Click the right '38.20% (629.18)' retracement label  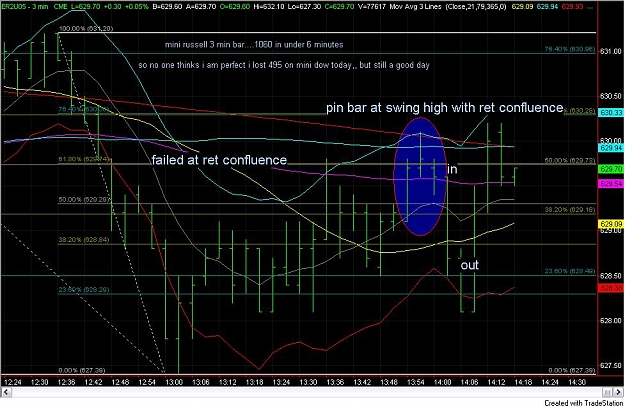[x=570, y=210]
